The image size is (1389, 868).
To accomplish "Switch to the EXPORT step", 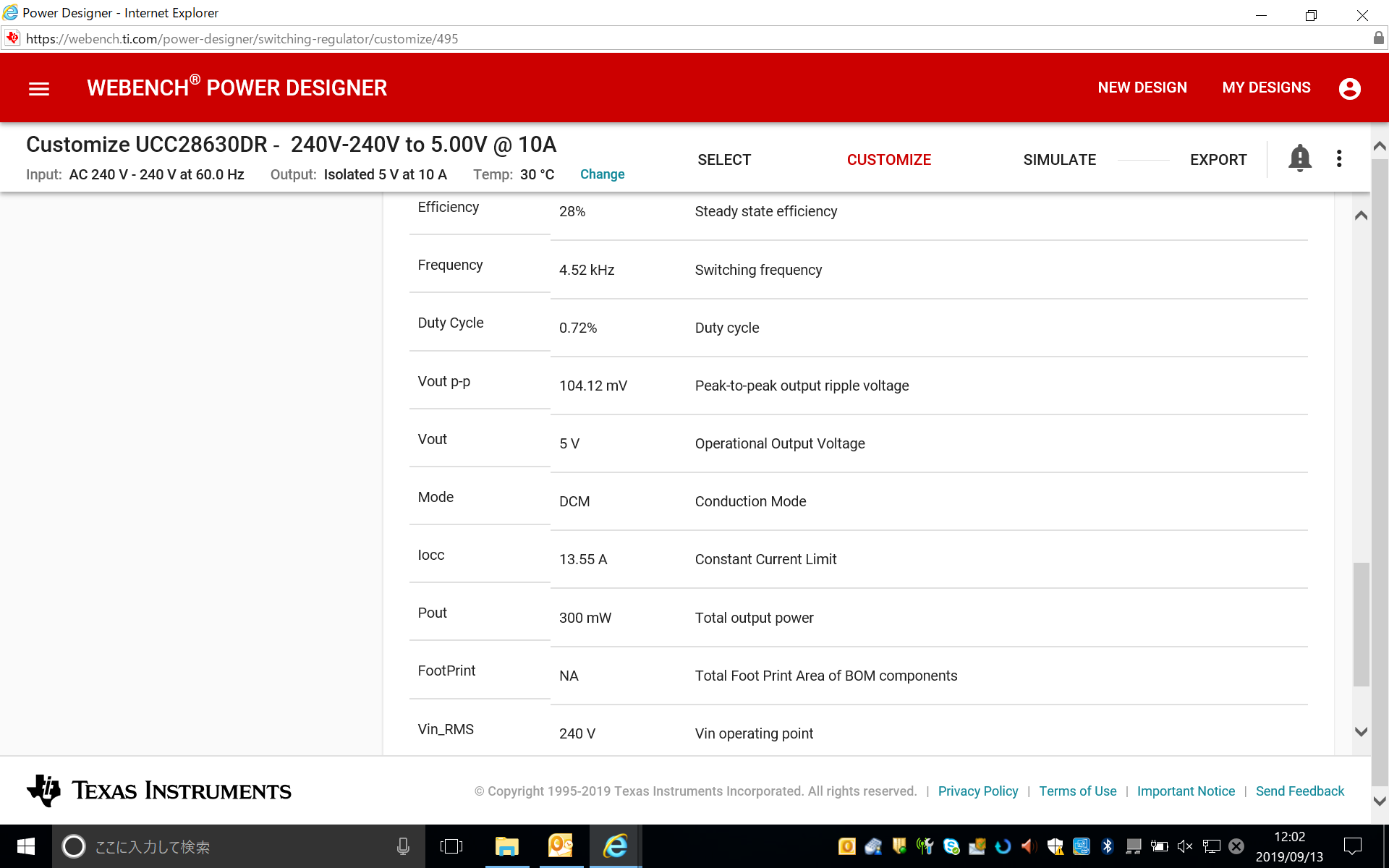I will 1218,160.
